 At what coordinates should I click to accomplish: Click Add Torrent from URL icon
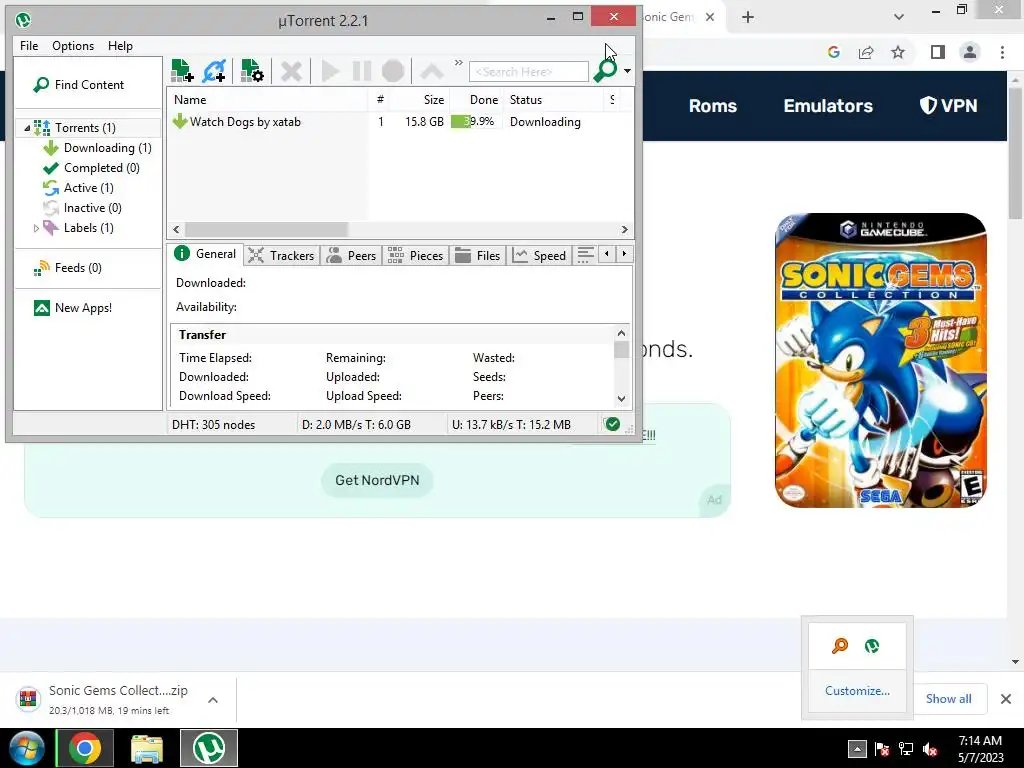214,71
